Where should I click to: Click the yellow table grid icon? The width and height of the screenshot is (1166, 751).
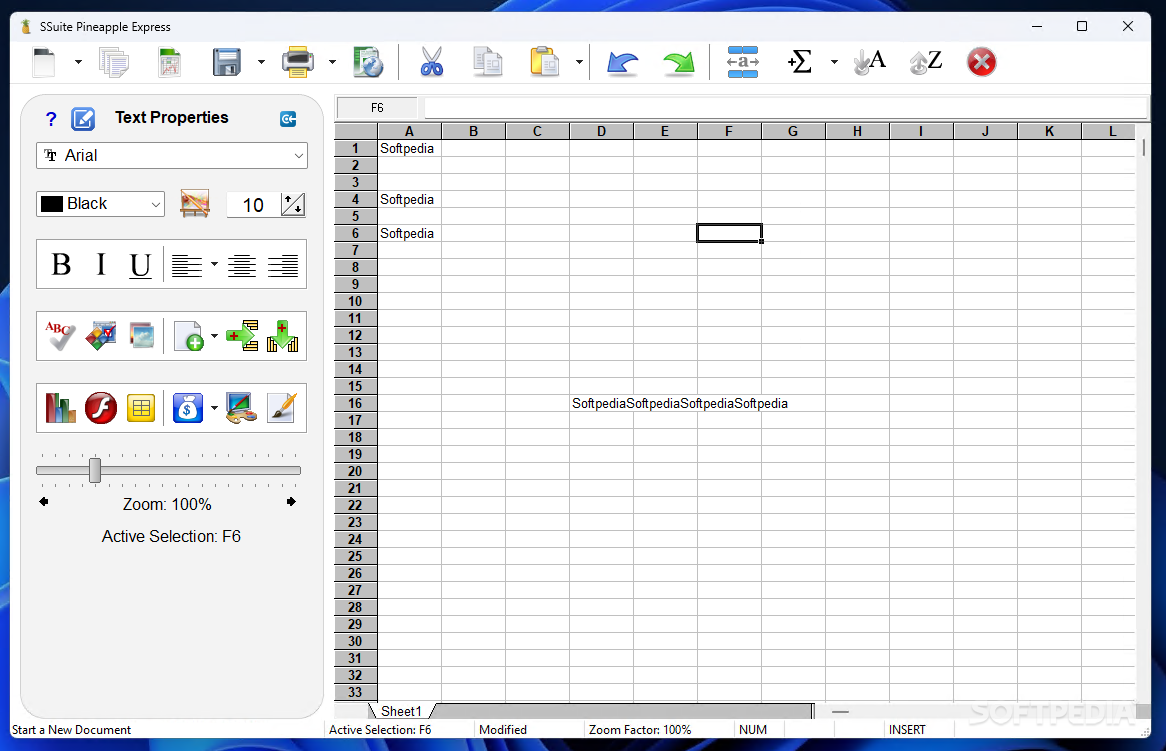[141, 407]
